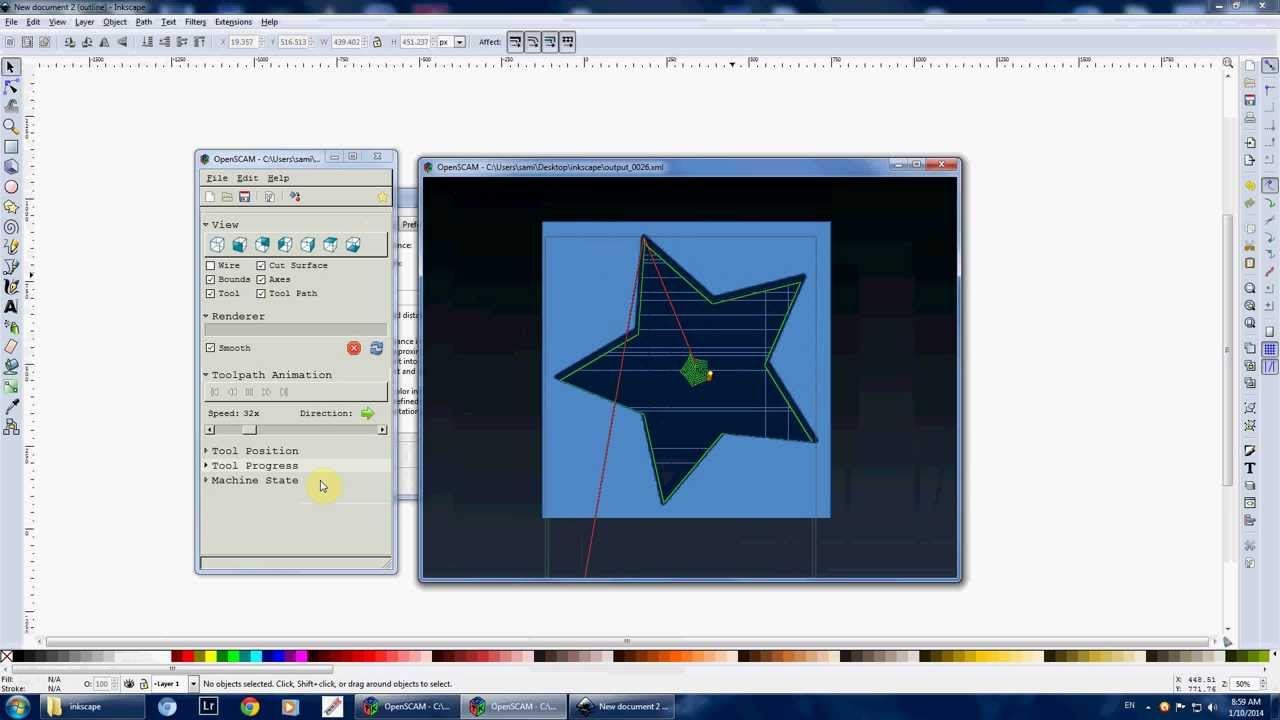This screenshot has height=720, width=1280.
Task: Uncheck the Smooth renderer checkbox
Action: click(210, 348)
